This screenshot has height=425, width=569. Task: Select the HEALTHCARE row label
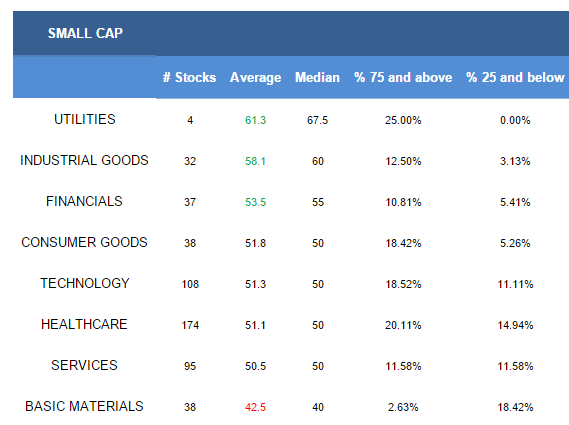point(84,324)
